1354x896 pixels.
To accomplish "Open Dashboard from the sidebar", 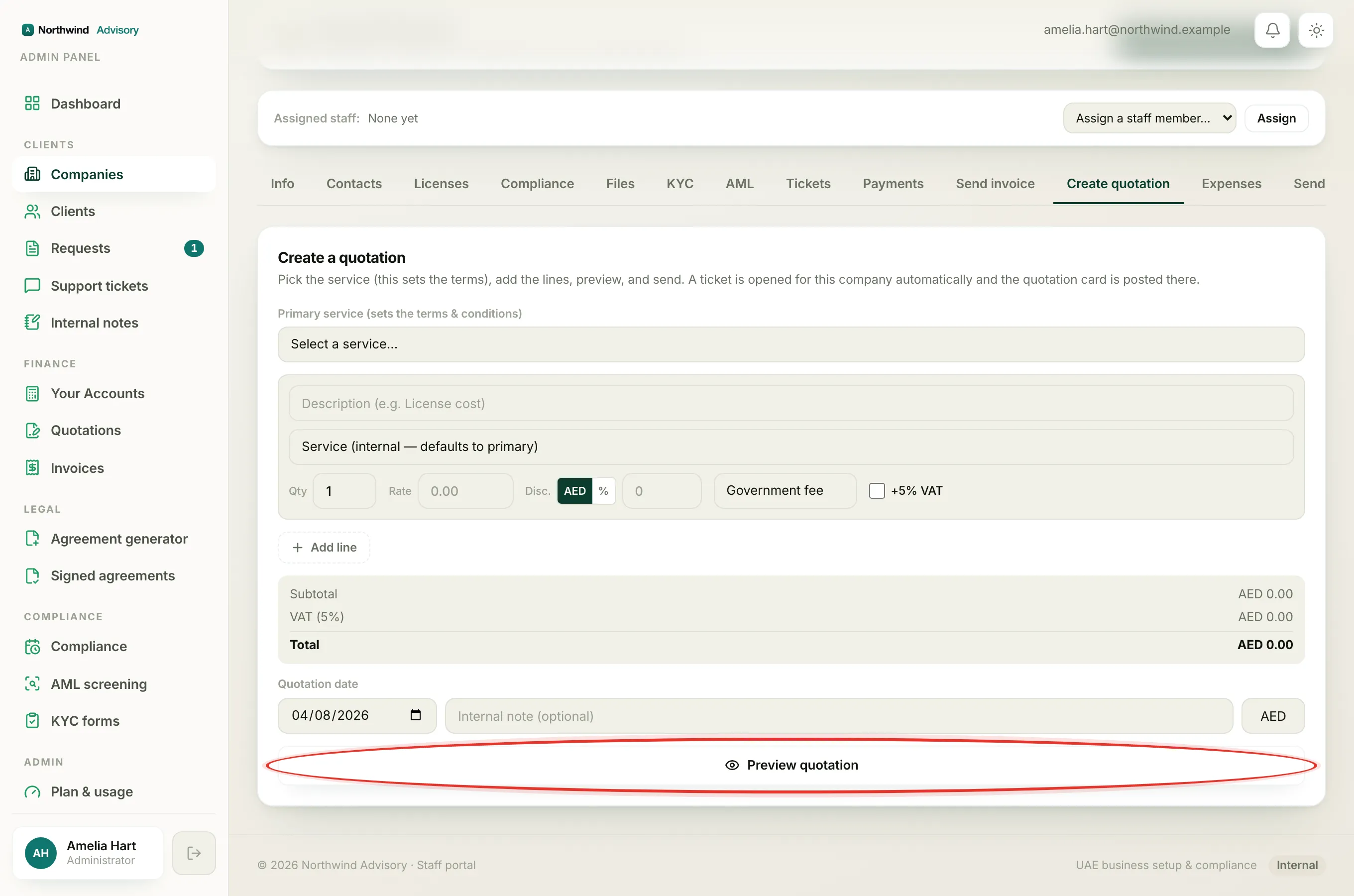I will 113,104.
